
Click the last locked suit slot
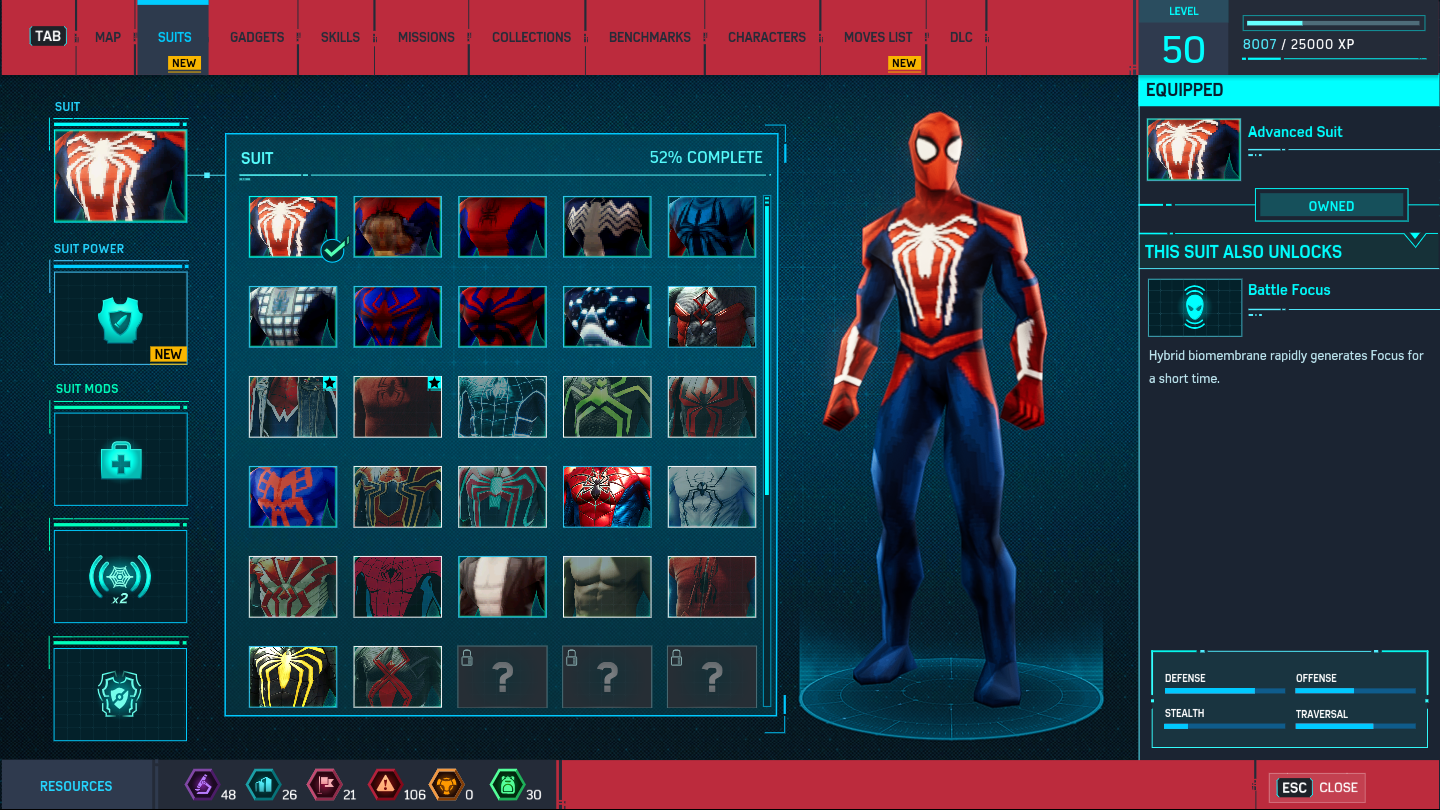tap(711, 677)
